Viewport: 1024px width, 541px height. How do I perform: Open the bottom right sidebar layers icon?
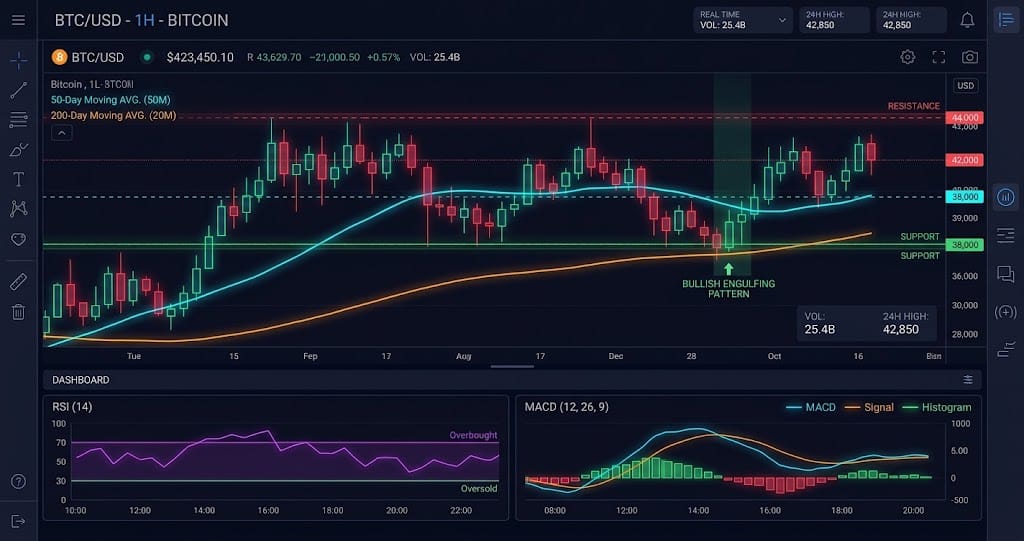pyautogui.click(x=1006, y=350)
